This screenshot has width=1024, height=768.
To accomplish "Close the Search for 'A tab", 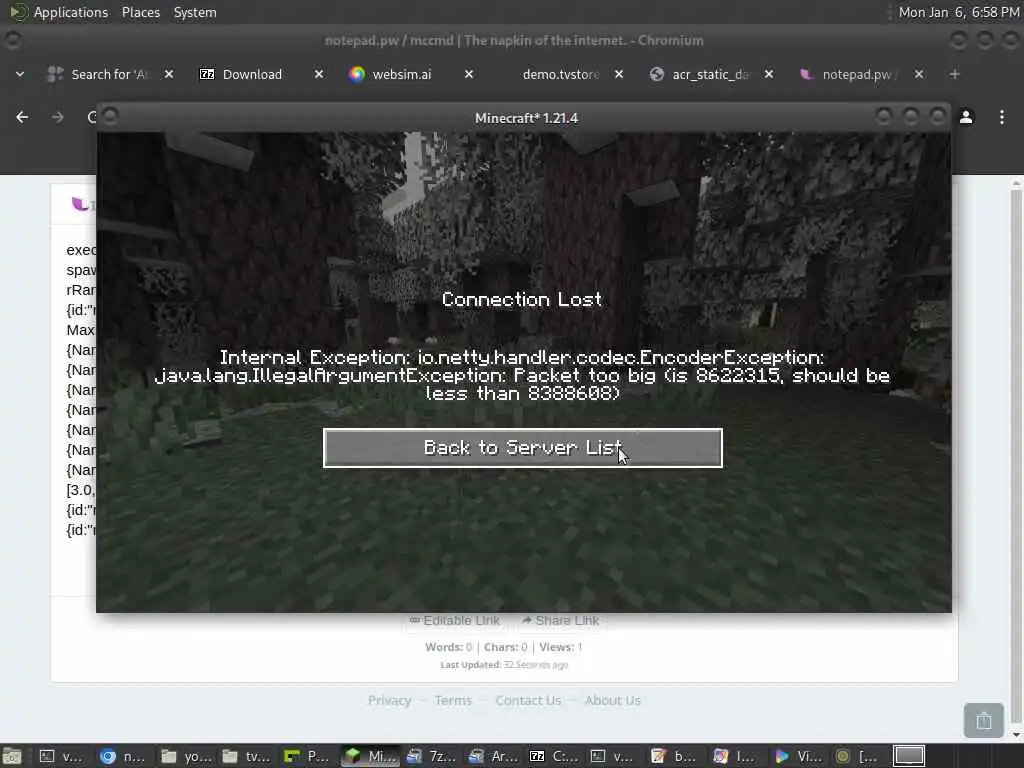I will 169,74.
